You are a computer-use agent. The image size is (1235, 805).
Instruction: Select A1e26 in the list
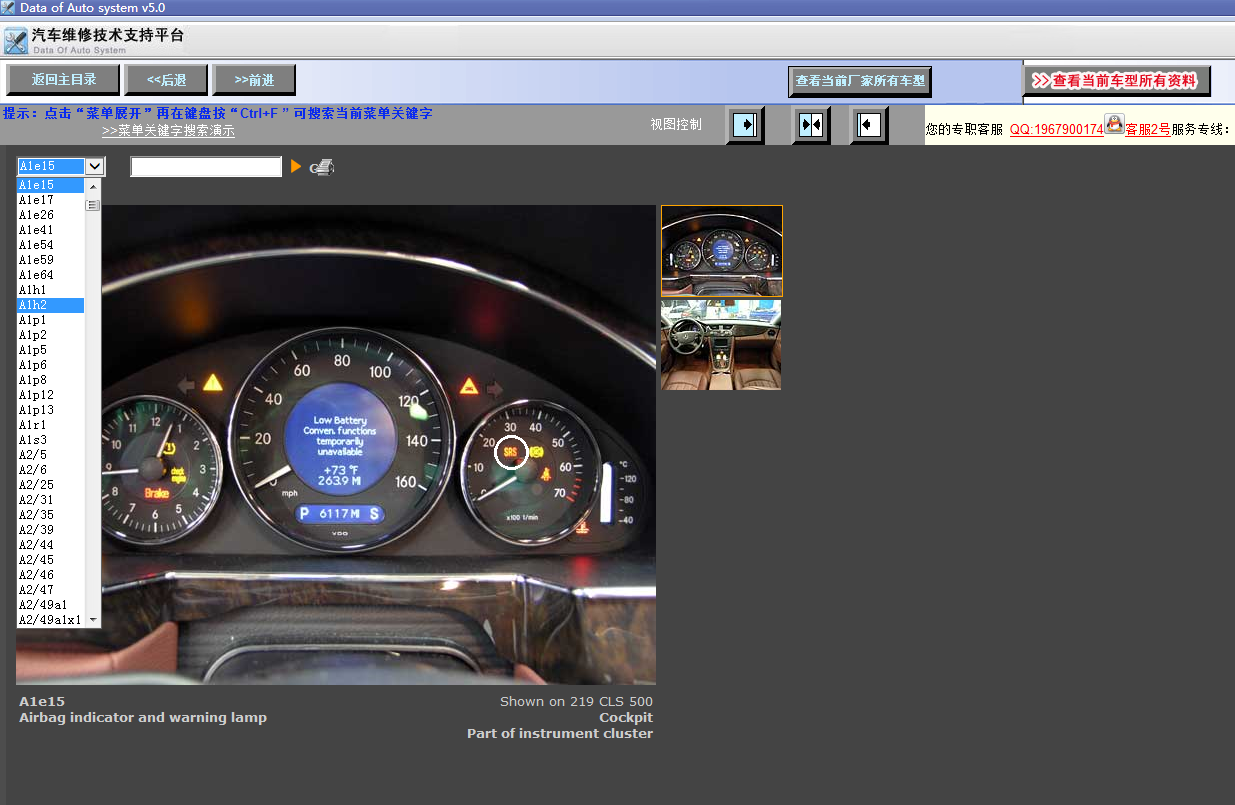pos(51,215)
